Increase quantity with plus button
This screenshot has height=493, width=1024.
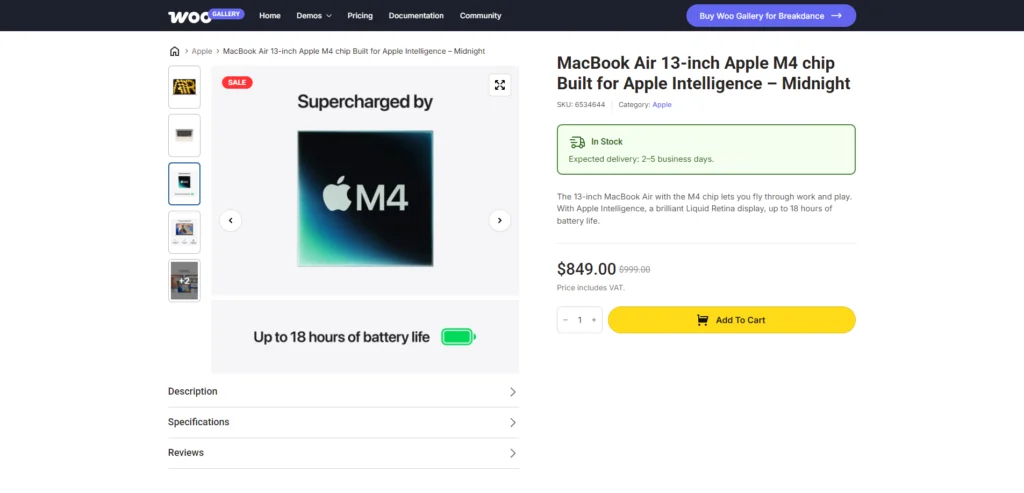(594, 320)
